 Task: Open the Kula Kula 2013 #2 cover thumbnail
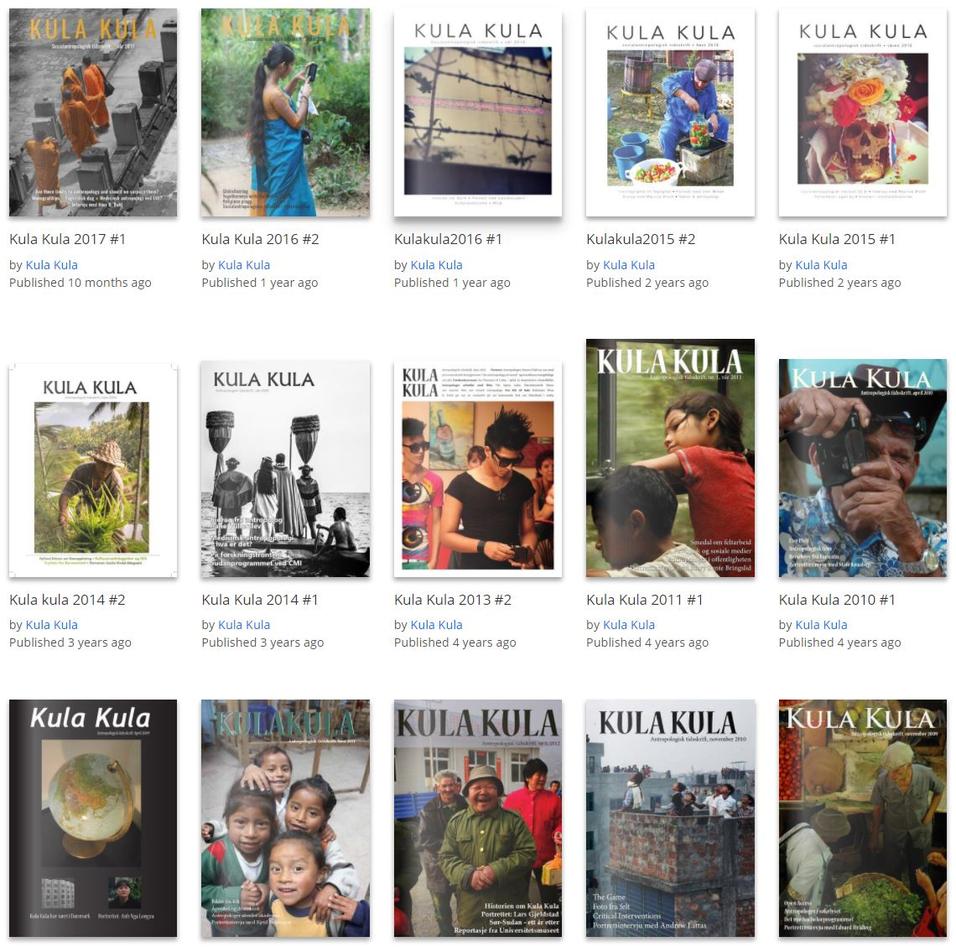(x=478, y=469)
